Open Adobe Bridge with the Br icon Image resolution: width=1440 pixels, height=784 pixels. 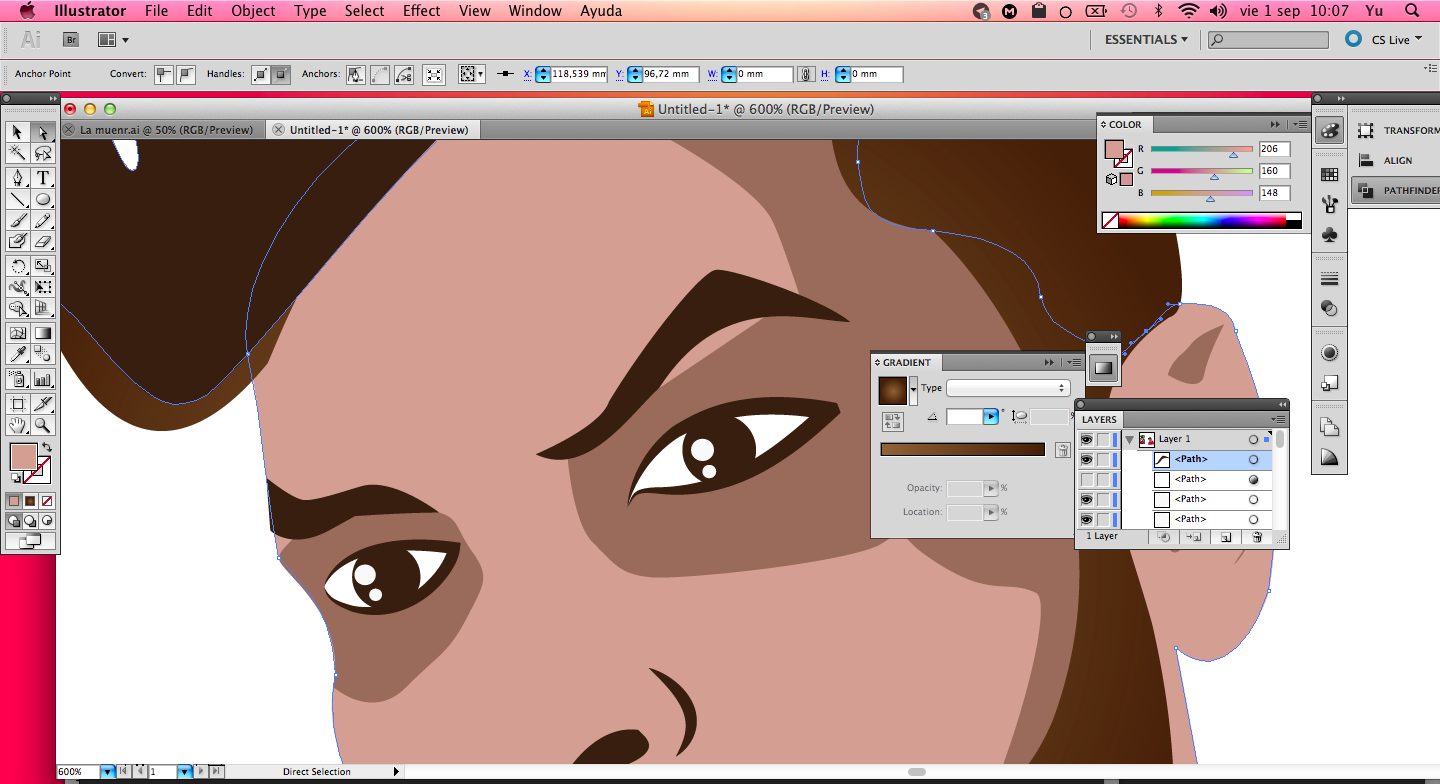coord(71,40)
